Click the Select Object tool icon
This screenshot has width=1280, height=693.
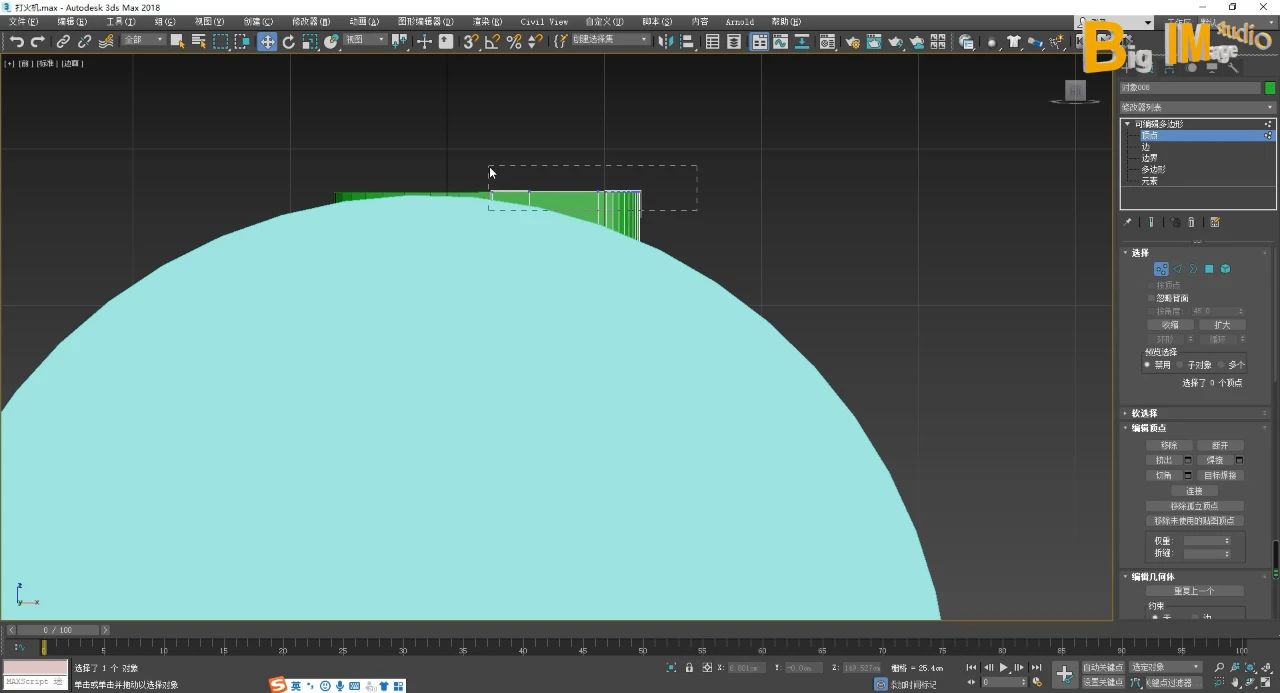(x=177, y=41)
